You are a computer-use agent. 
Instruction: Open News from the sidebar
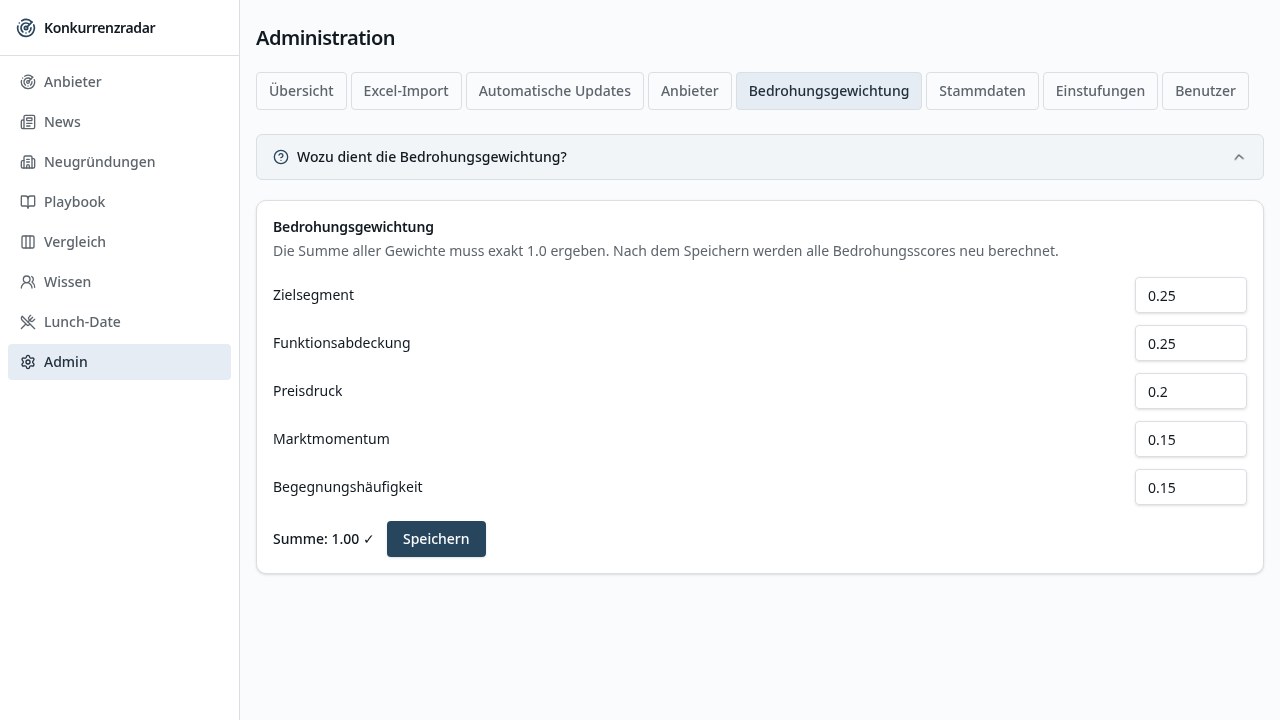[x=119, y=122]
